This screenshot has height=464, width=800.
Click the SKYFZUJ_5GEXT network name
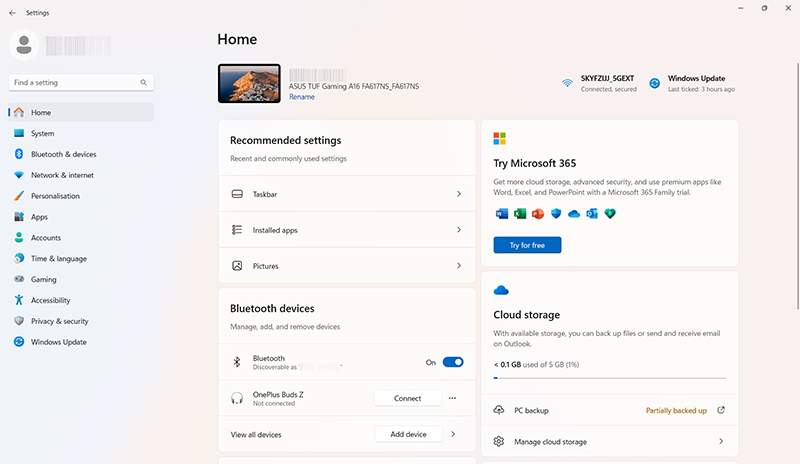click(607, 78)
